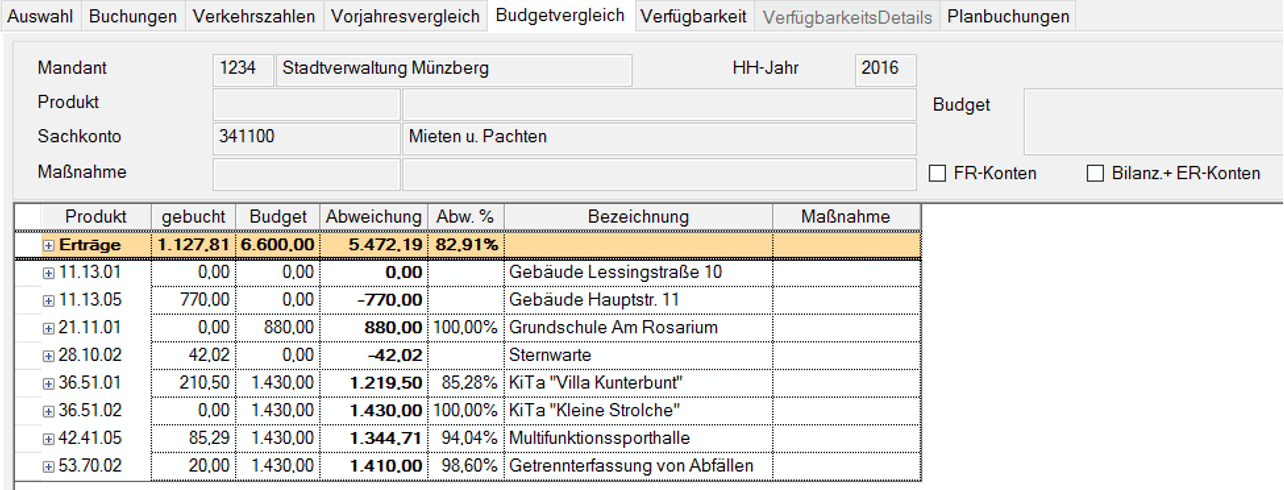Select the Planbuchungen tab

pos(1008,17)
